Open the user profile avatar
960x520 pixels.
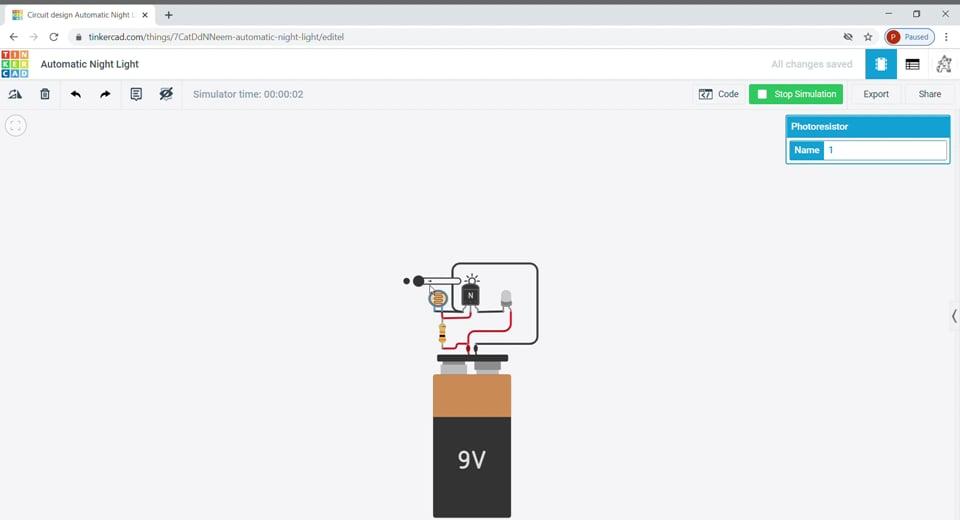pos(943,64)
